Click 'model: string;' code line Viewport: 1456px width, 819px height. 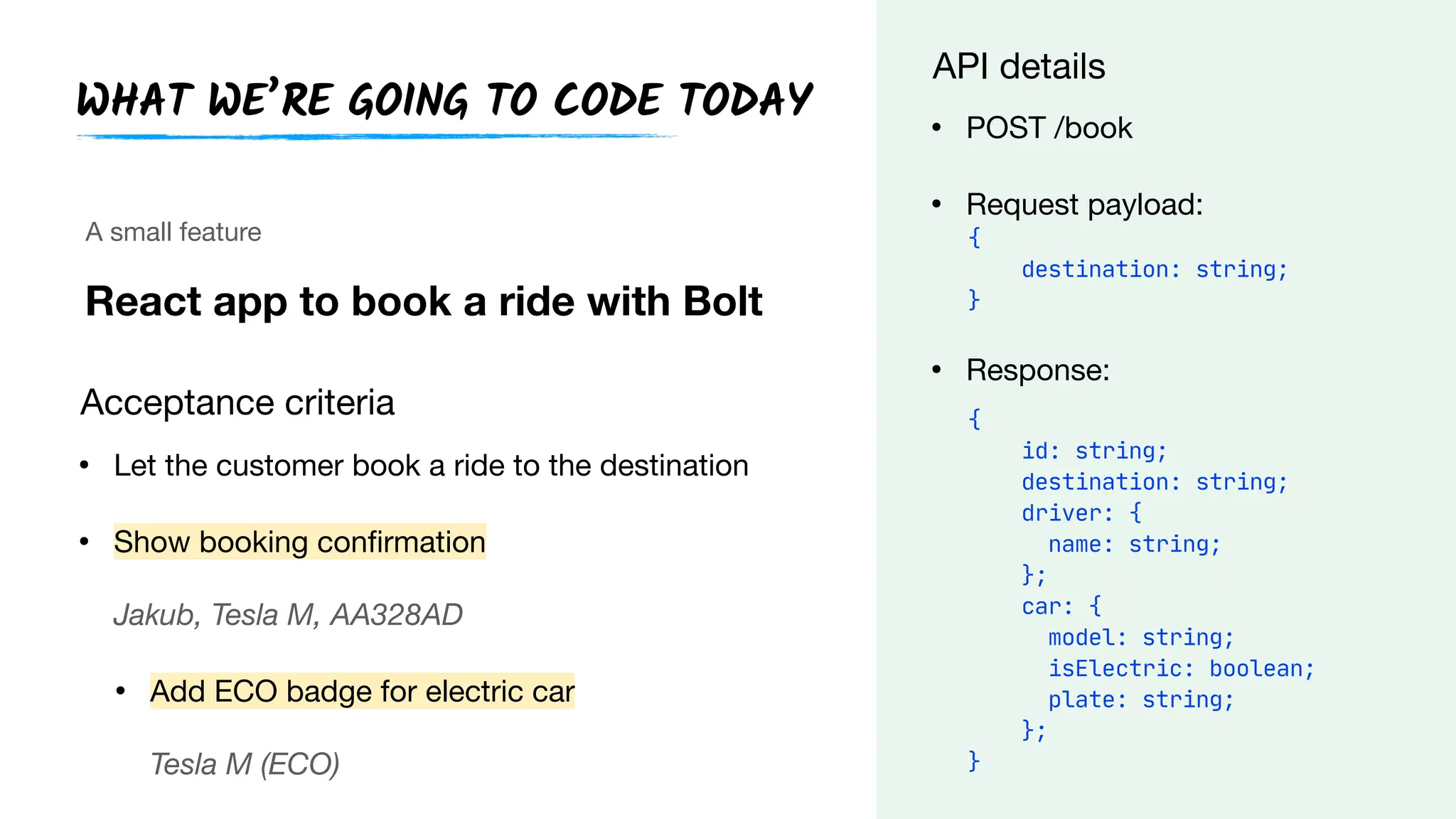1140,638
